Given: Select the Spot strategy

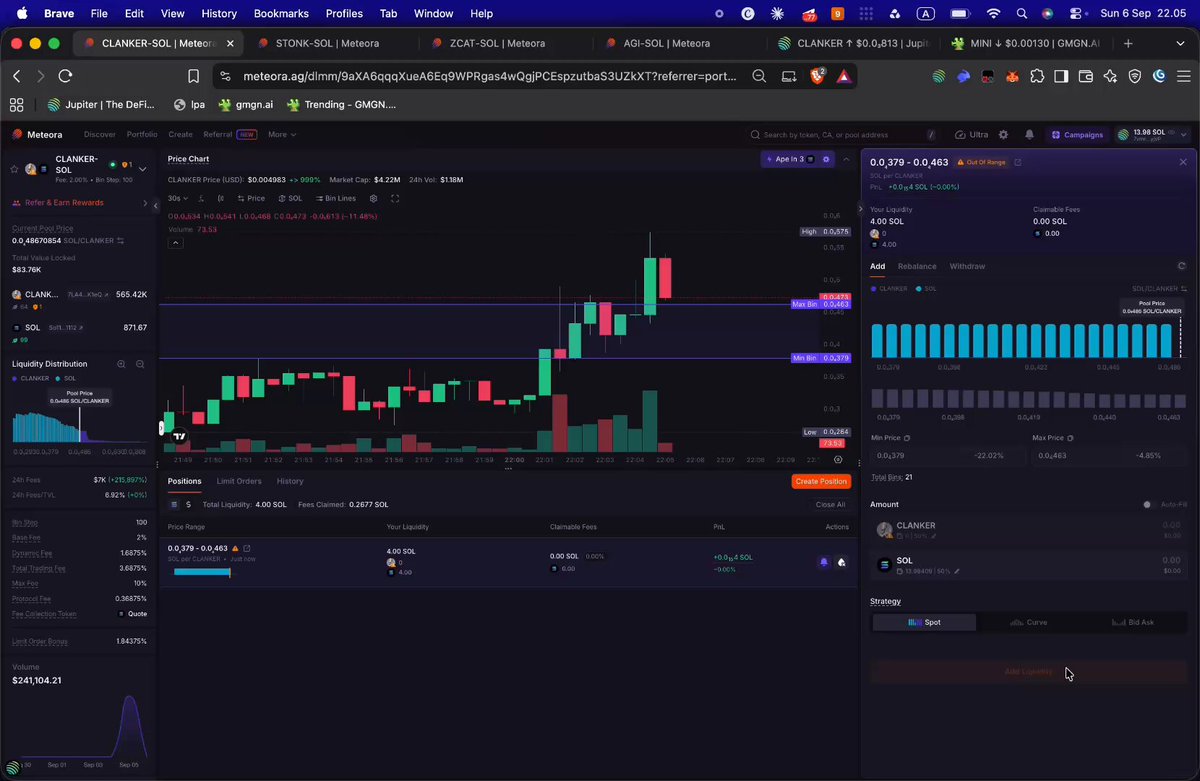Looking at the screenshot, I should click(x=924, y=622).
